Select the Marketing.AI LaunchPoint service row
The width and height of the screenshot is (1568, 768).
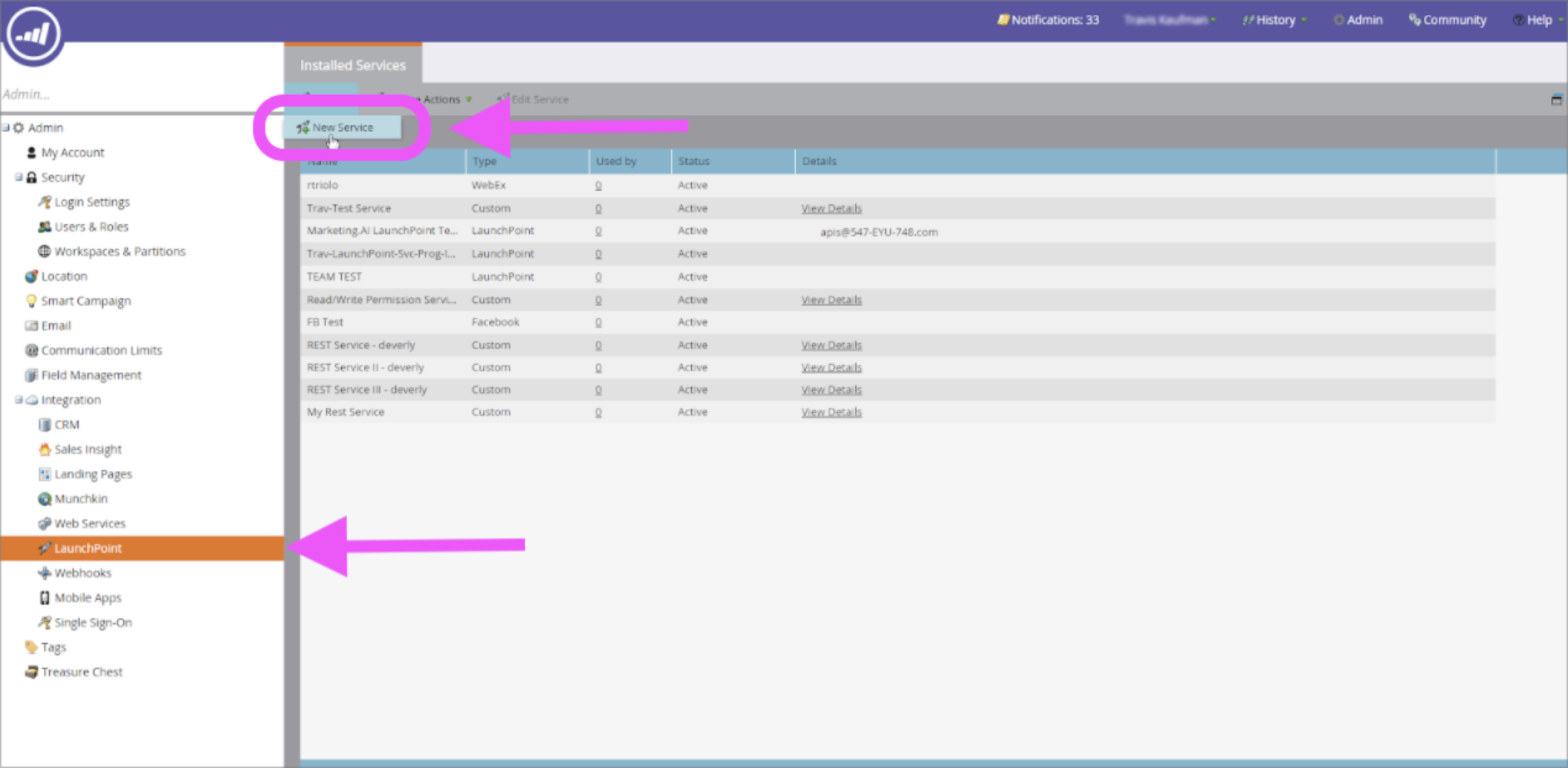coord(898,231)
